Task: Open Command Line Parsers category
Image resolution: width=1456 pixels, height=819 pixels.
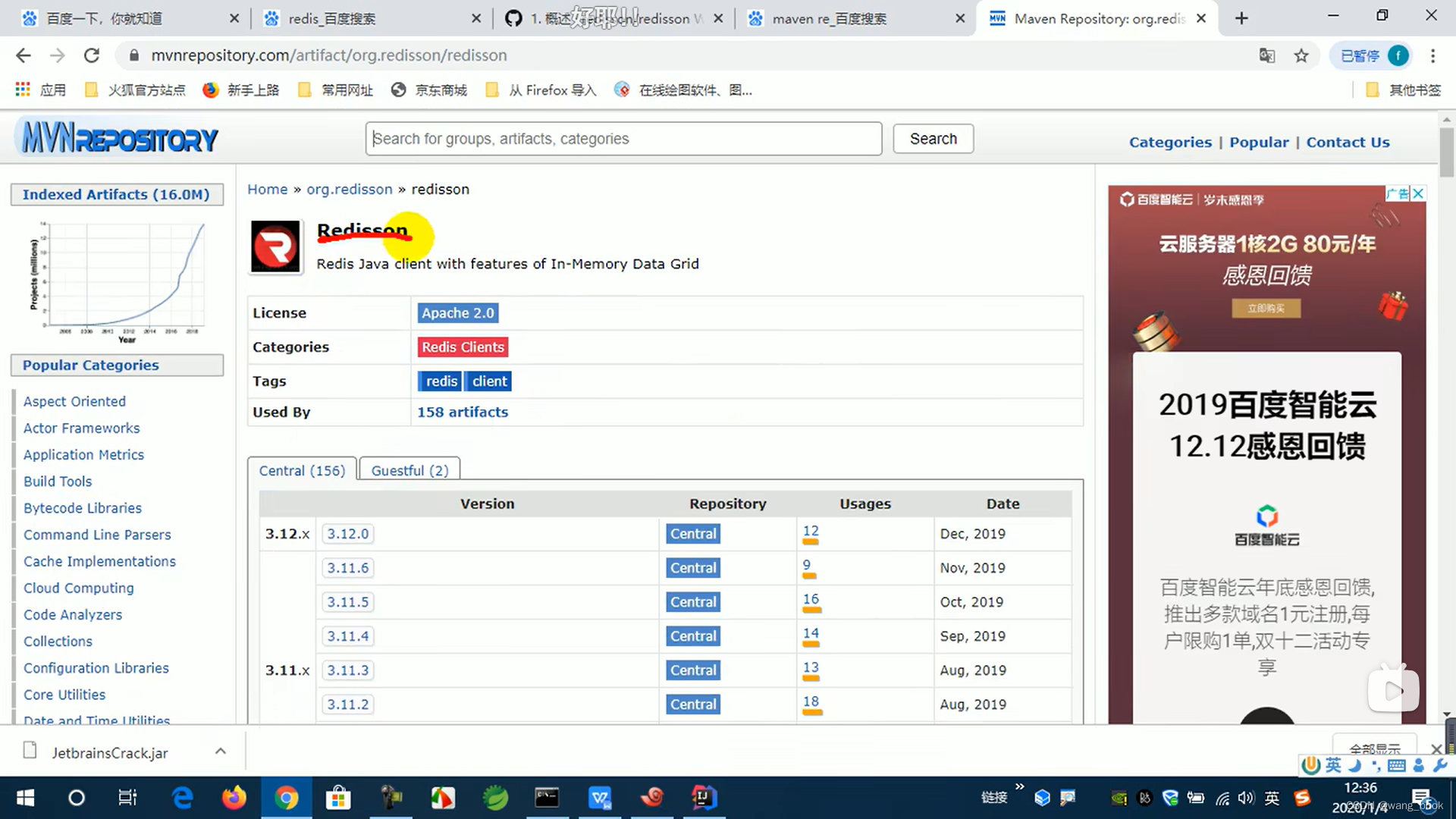Action: (97, 535)
